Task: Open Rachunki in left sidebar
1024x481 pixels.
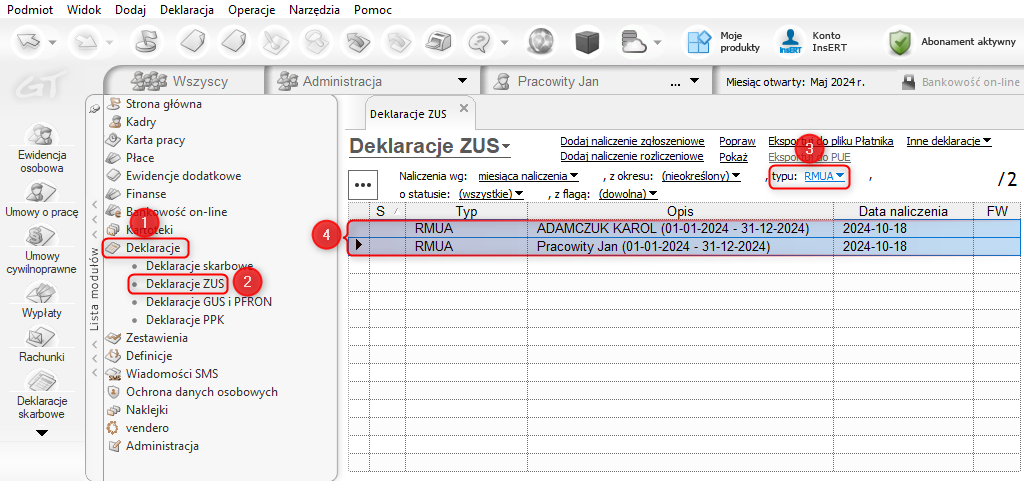Action: point(42,345)
